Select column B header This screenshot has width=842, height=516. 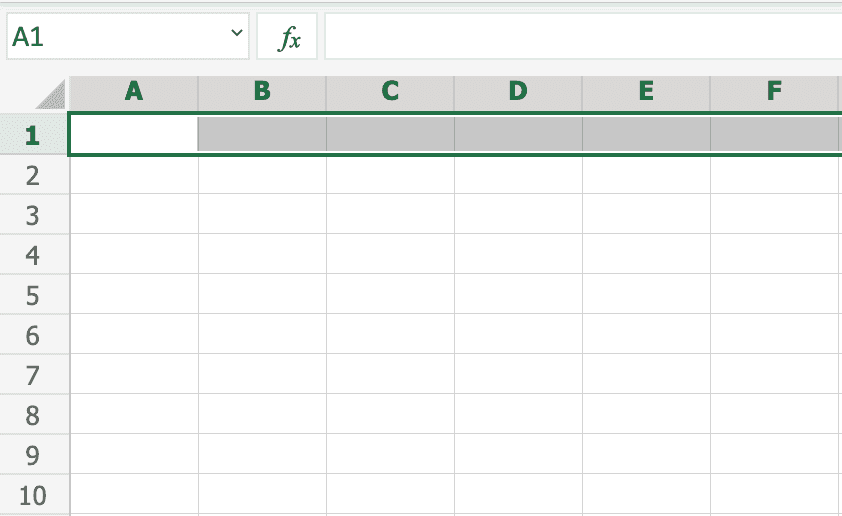tap(262, 92)
